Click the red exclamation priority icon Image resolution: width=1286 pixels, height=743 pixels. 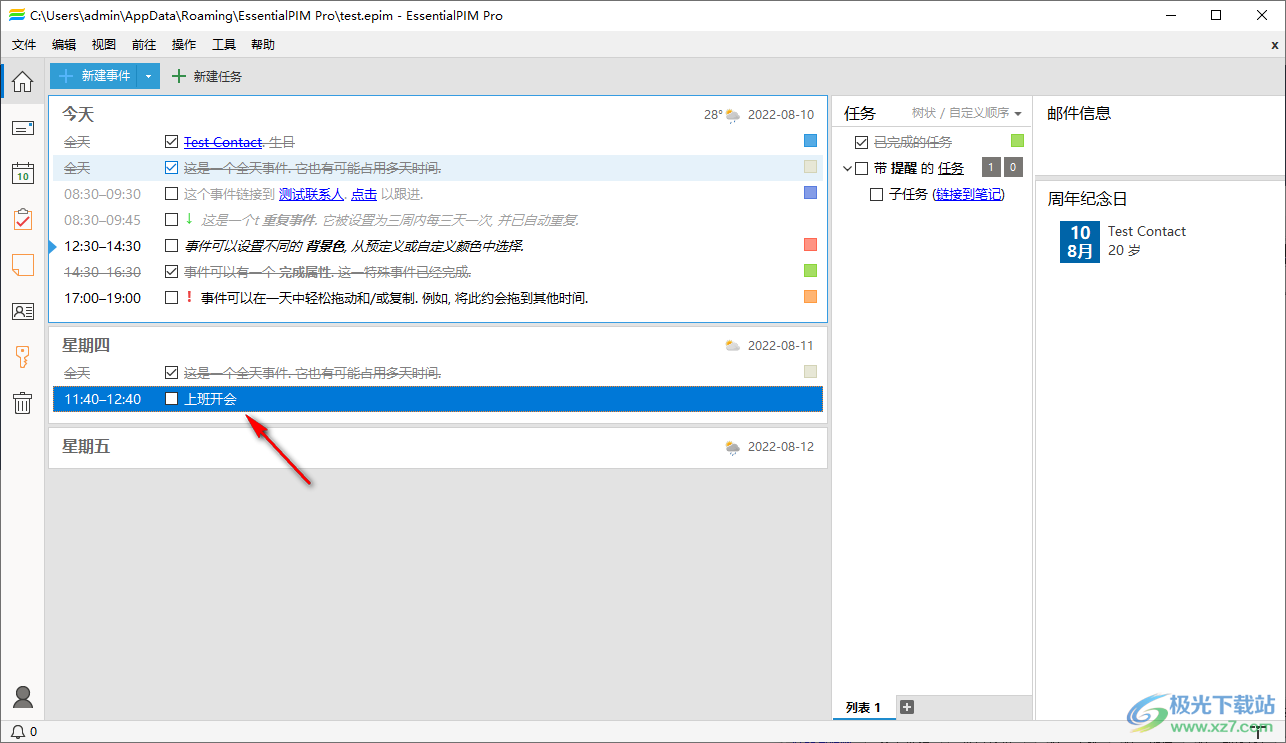click(189, 297)
